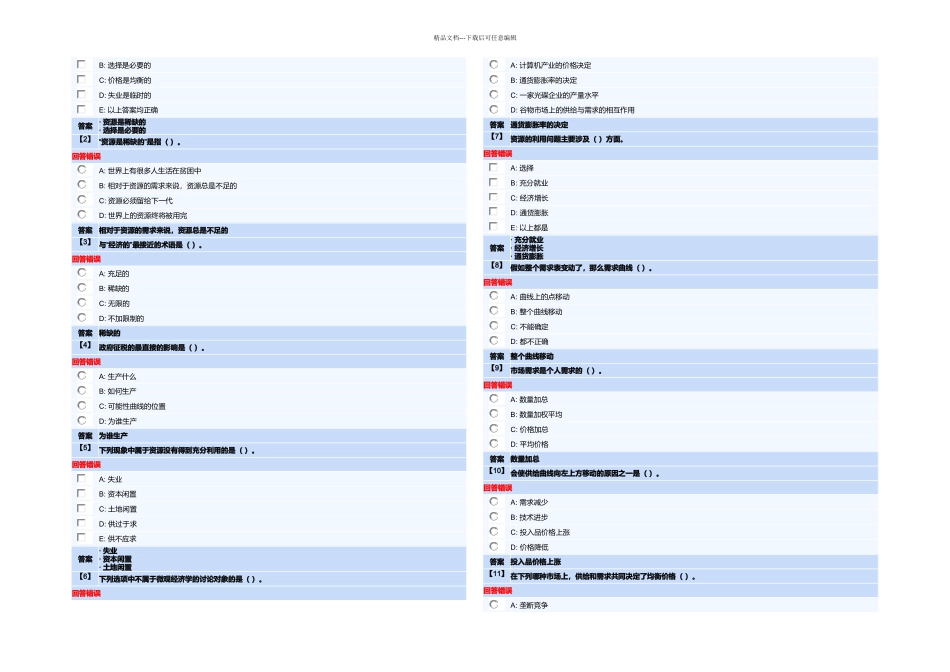Select radio C: 可能性曲线的位置
Image resolution: width=950 pixels, height=672 pixels.
pyautogui.click(x=82, y=405)
